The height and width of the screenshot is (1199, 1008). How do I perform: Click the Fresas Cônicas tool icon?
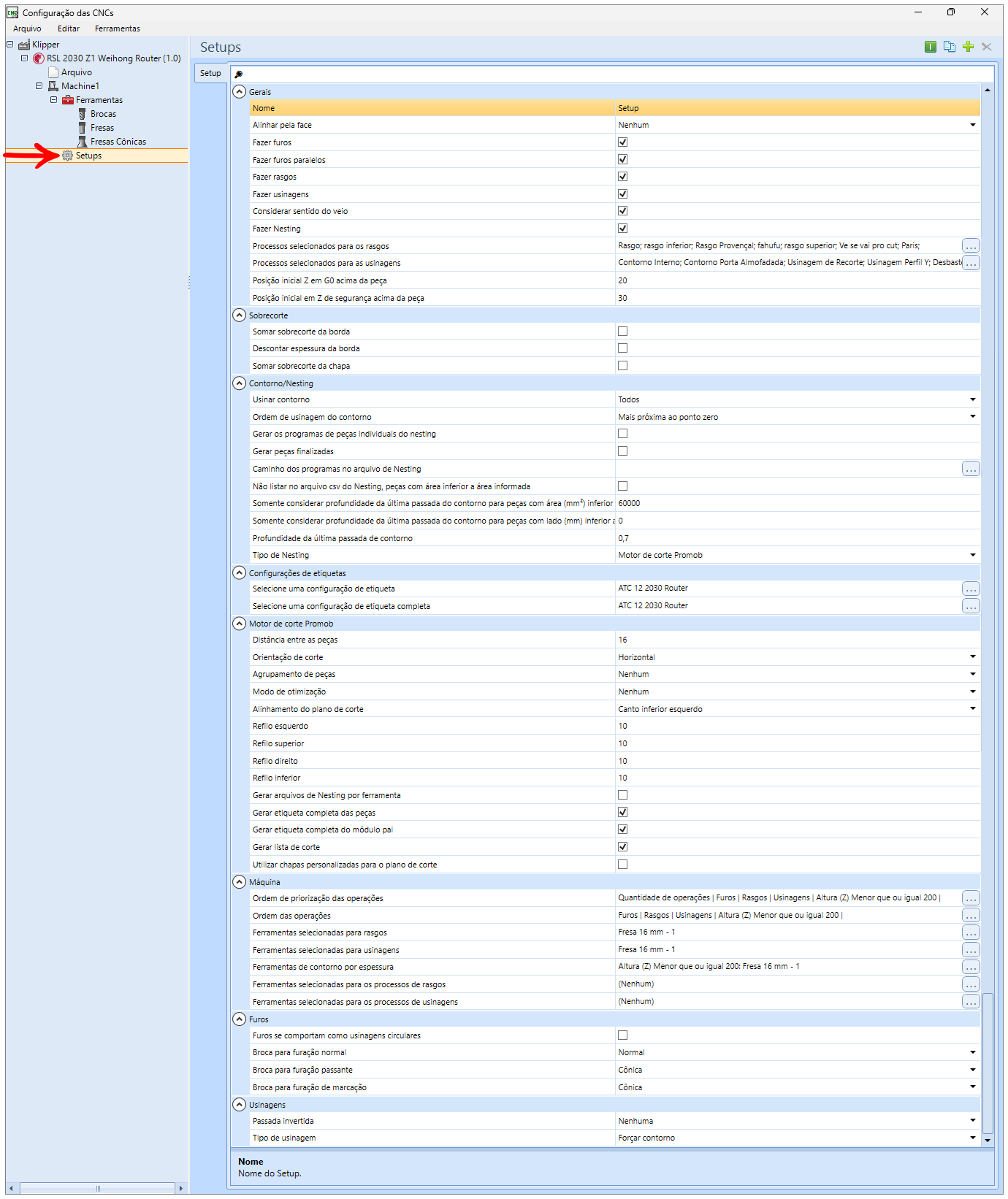pyautogui.click(x=83, y=142)
